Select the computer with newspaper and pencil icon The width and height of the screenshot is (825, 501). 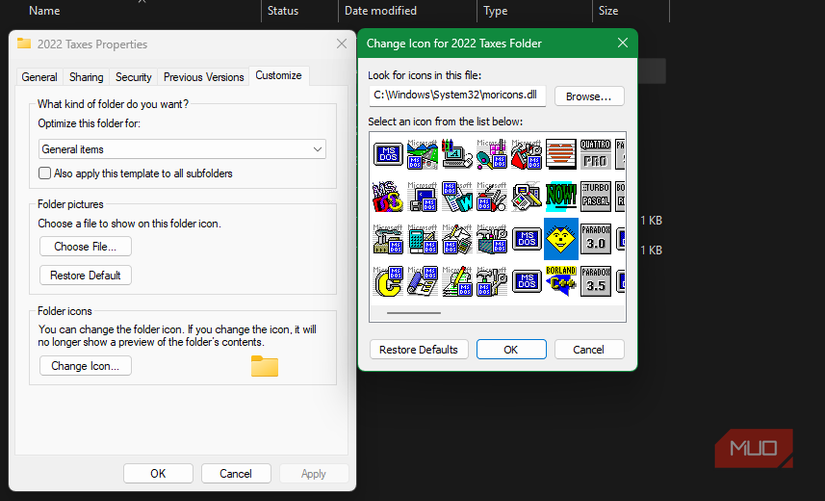[x=526, y=197]
